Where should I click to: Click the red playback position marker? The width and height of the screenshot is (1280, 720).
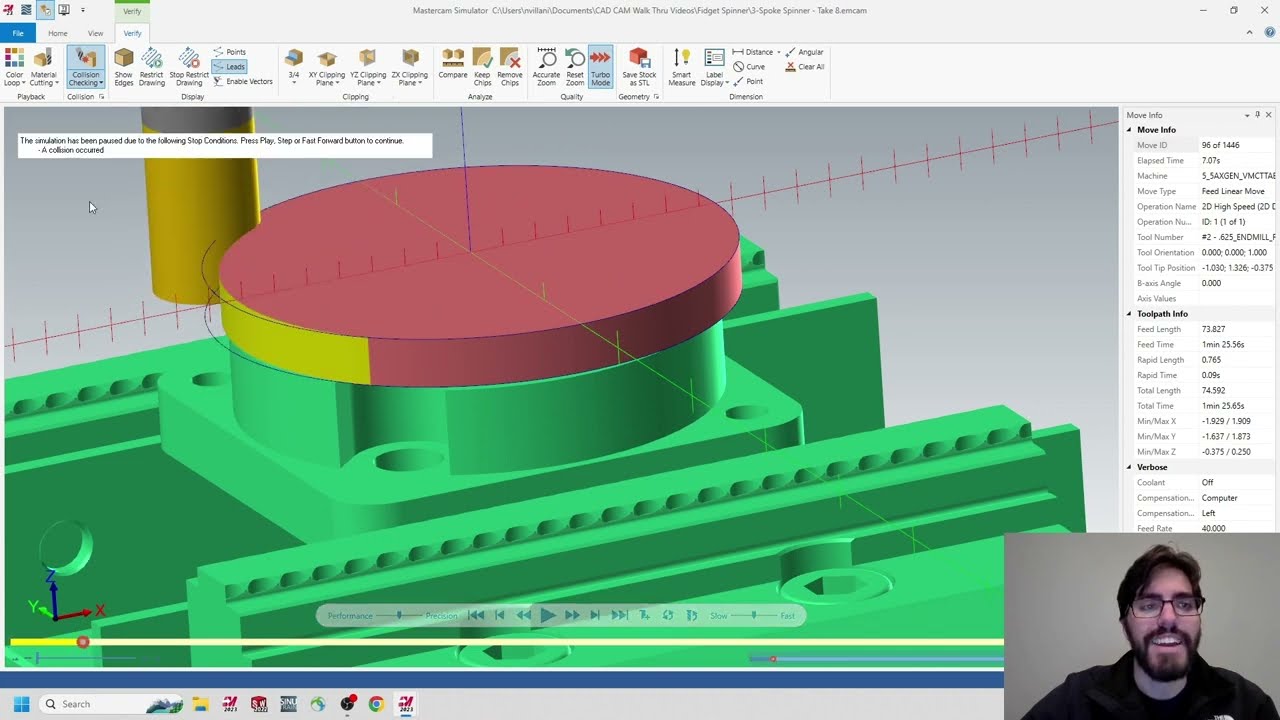[83, 642]
